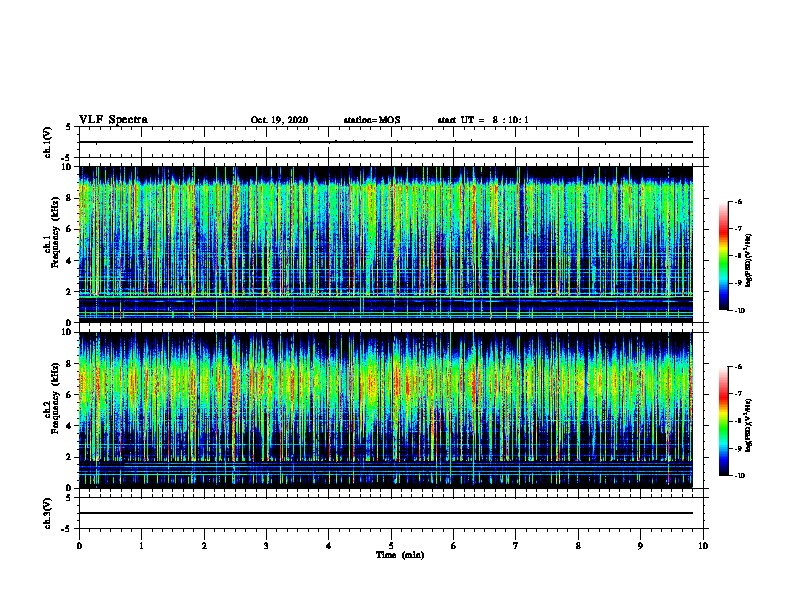Click the ch.2 spectrogram color scale bar
The image size is (792, 612).
click(x=724, y=421)
